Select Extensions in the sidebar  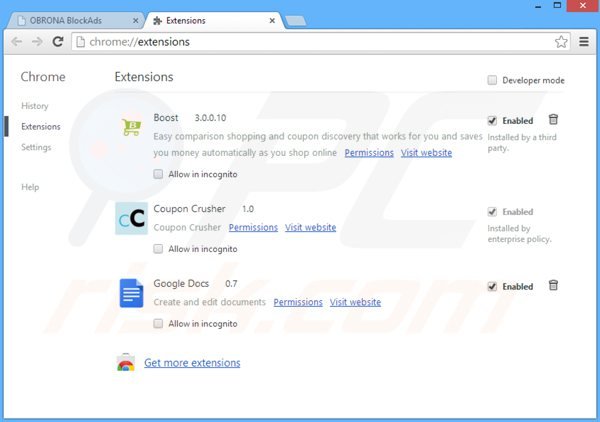coord(41,127)
